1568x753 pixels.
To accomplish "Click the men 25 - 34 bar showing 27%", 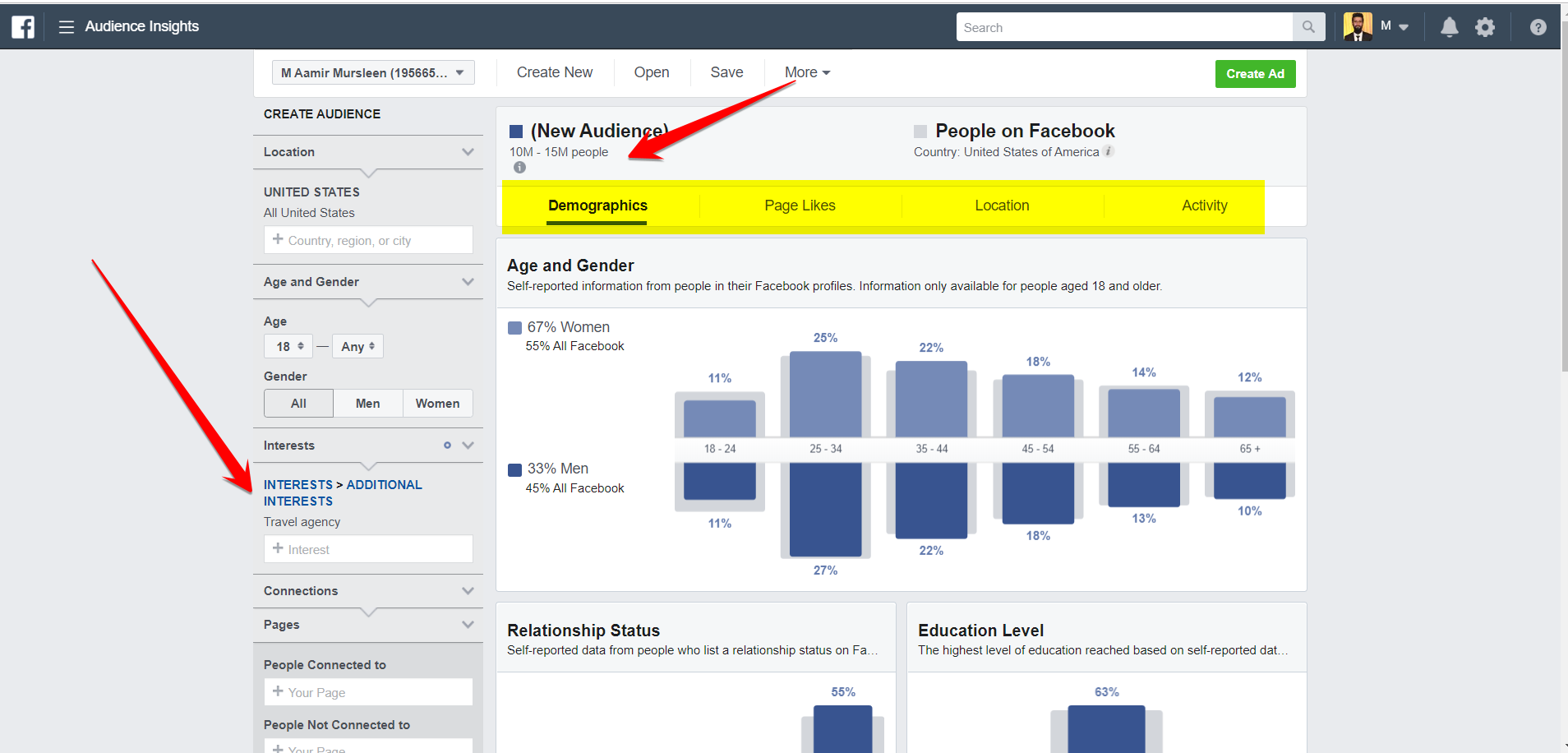I will coord(826,510).
